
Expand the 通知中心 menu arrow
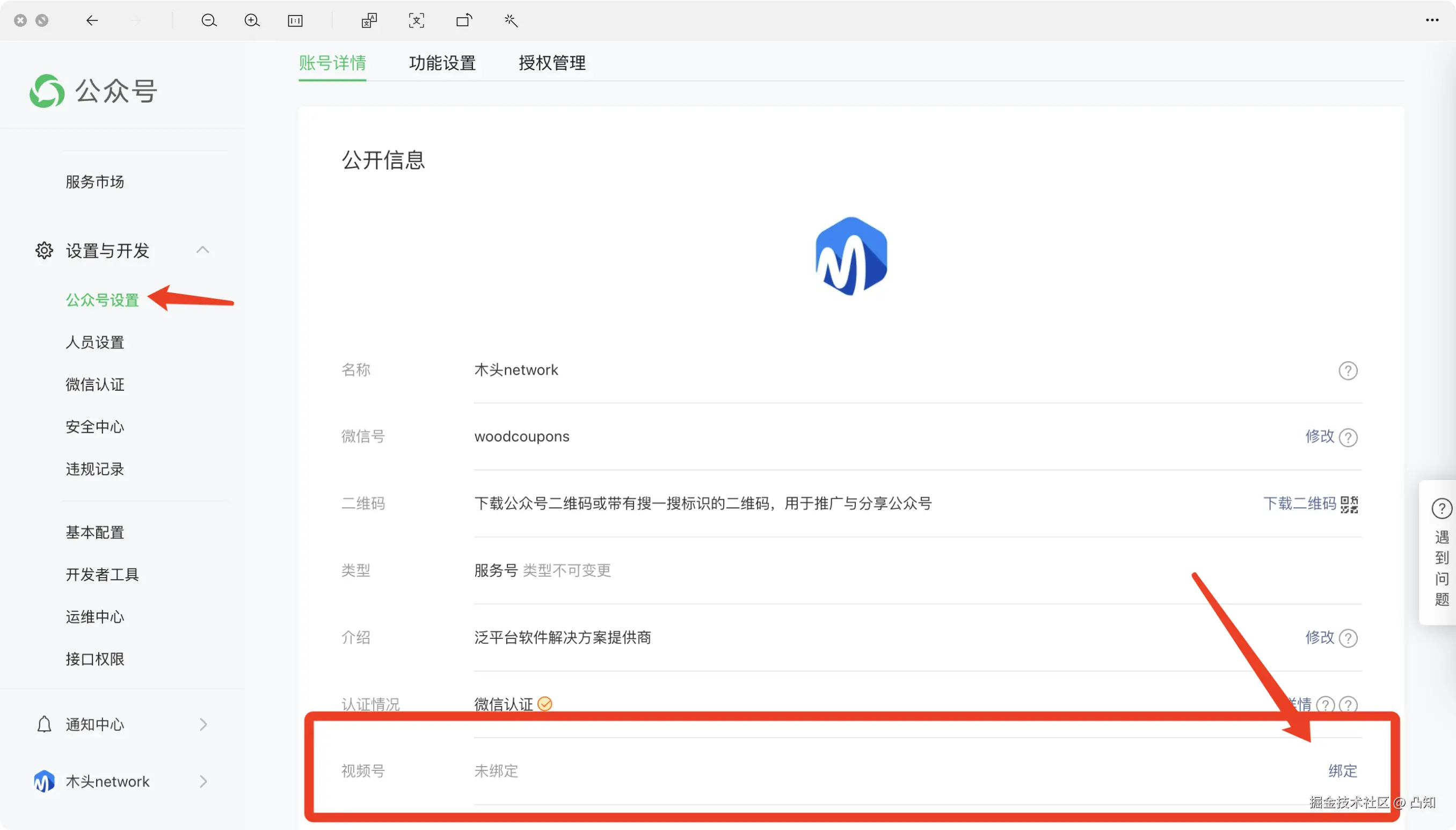[203, 725]
